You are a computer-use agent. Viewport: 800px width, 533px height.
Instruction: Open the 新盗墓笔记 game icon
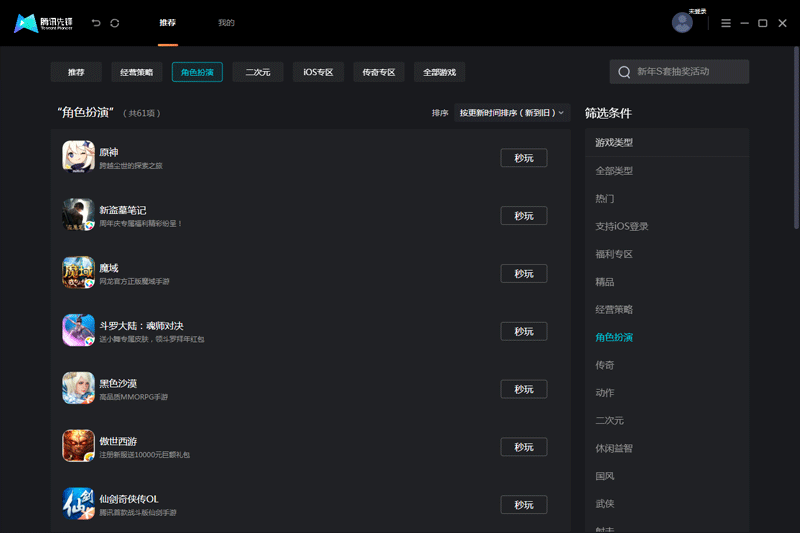79,215
